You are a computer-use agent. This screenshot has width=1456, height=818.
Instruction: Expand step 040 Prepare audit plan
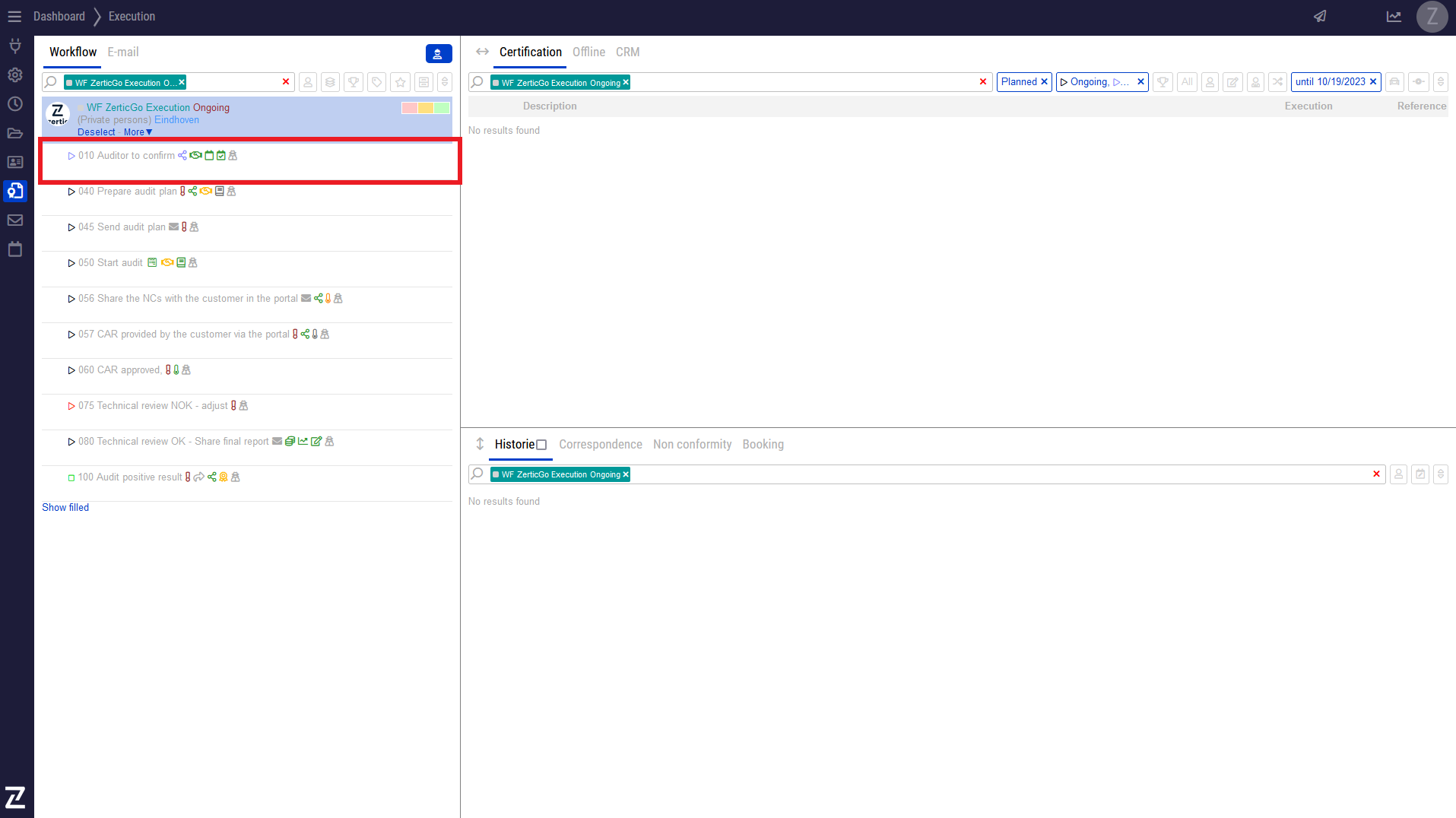71,192
